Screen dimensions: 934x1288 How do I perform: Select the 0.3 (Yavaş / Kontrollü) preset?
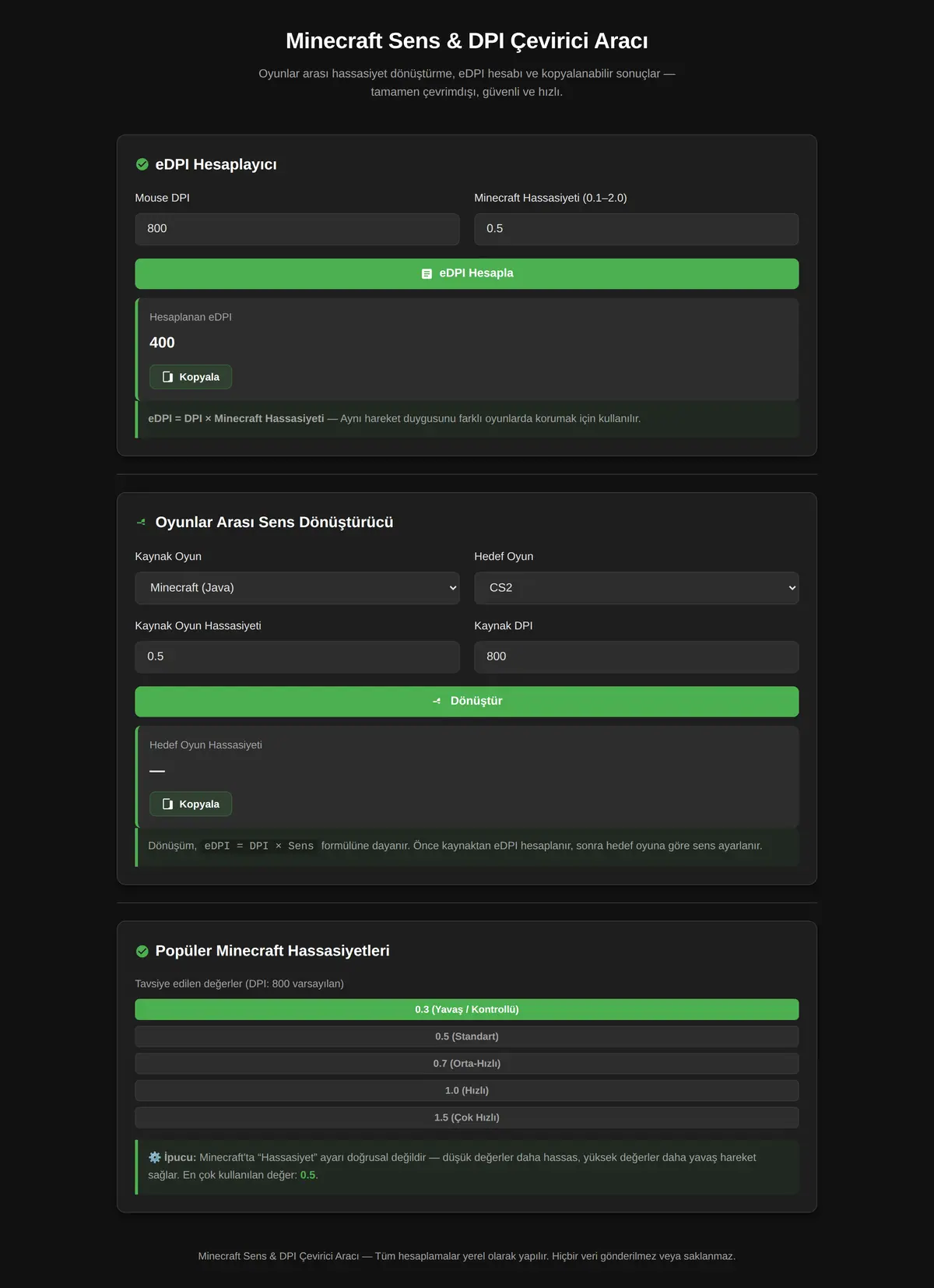[467, 1009]
